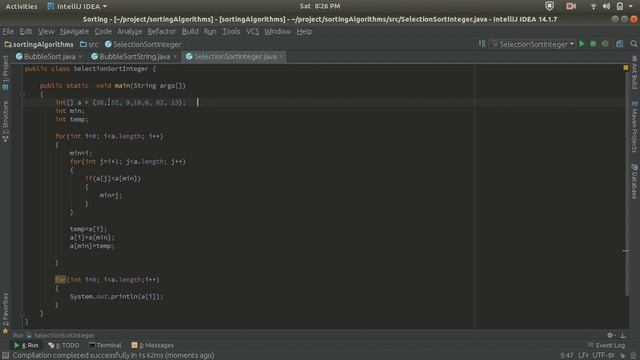The width and height of the screenshot is (640, 360).
Task: Open IntelliJ IDEA app menu in top bar
Action: tap(77, 6)
